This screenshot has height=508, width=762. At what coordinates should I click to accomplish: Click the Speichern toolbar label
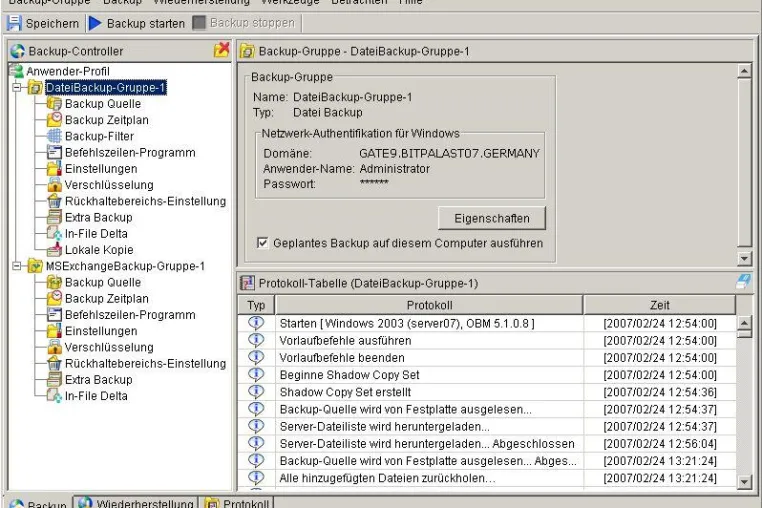52,23
